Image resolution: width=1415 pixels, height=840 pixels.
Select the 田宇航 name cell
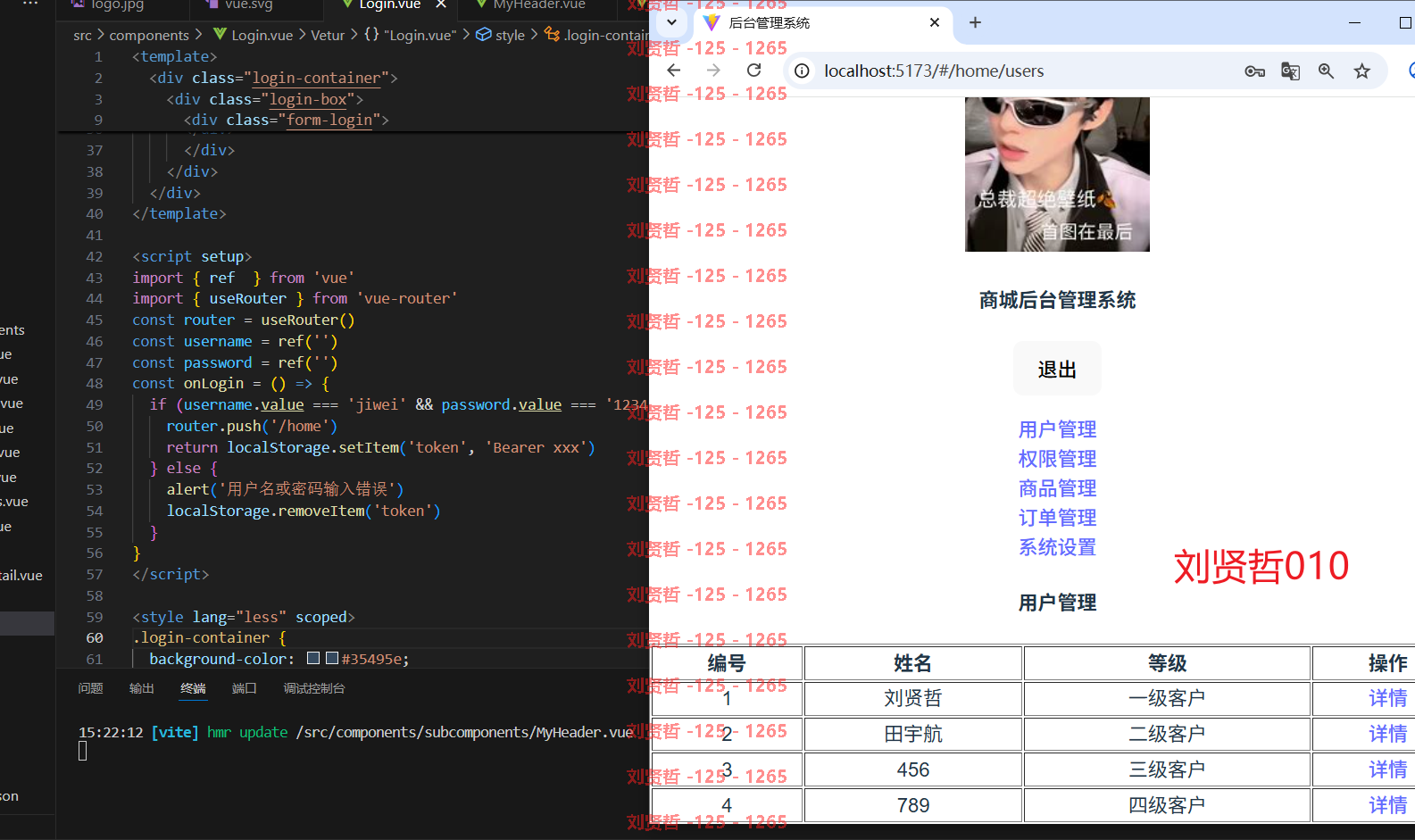coord(912,734)
